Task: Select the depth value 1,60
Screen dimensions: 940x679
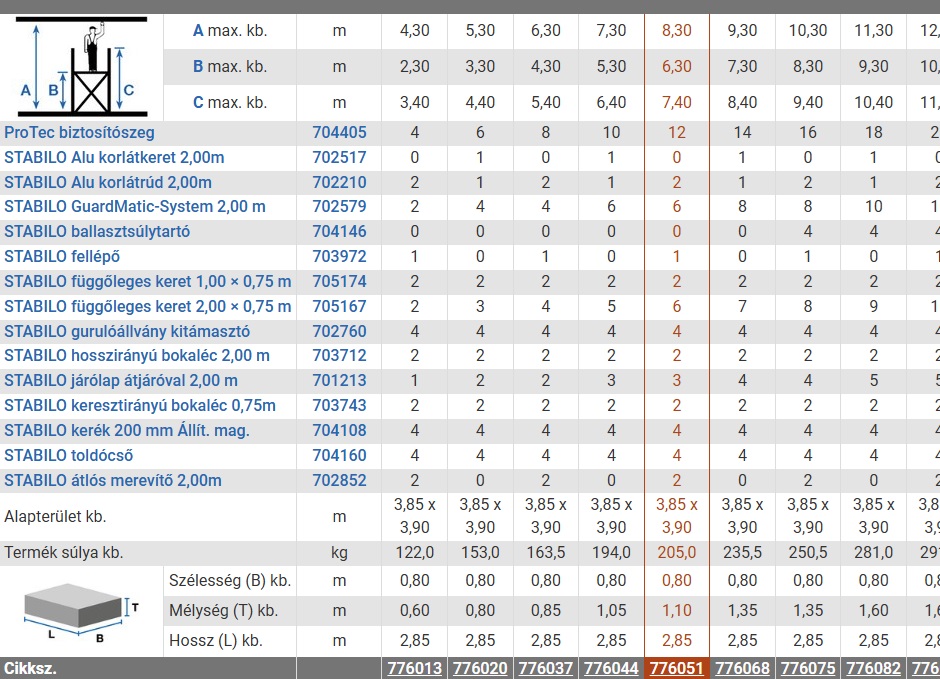Action: point(873,611)
